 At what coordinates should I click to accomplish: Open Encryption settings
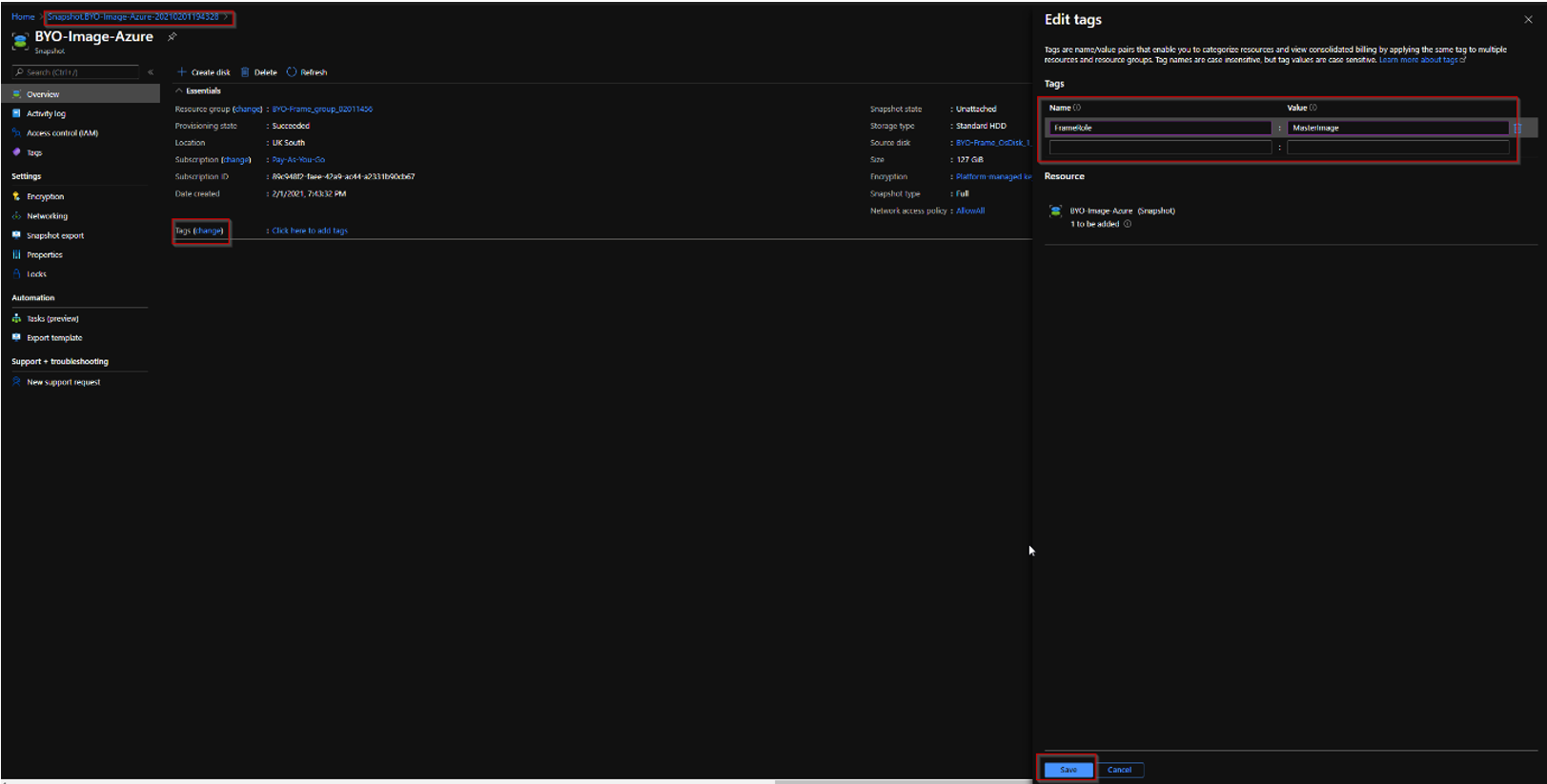[x=45, y=196]
